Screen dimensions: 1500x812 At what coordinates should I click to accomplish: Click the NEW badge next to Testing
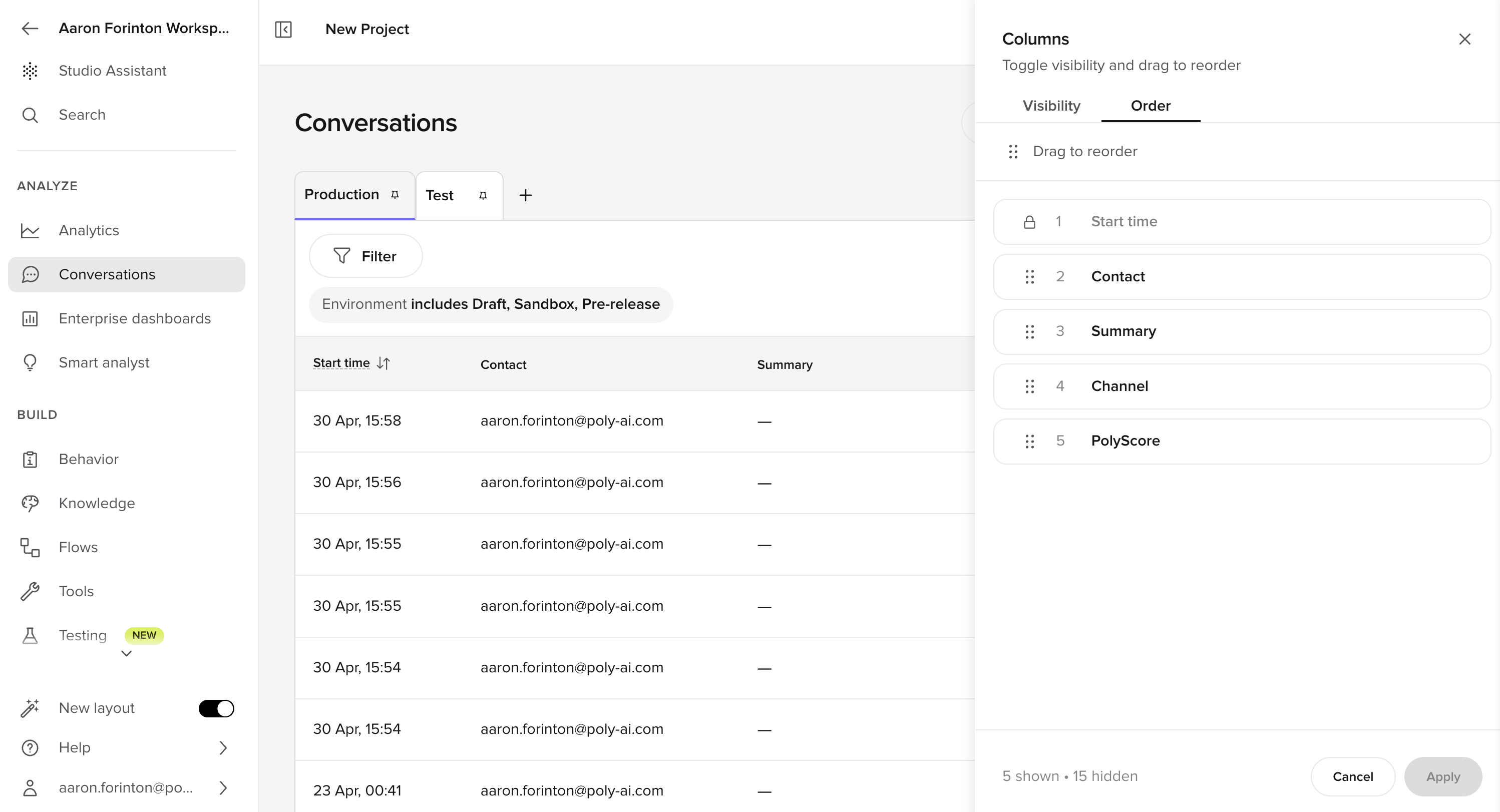(x=144, y=636)
